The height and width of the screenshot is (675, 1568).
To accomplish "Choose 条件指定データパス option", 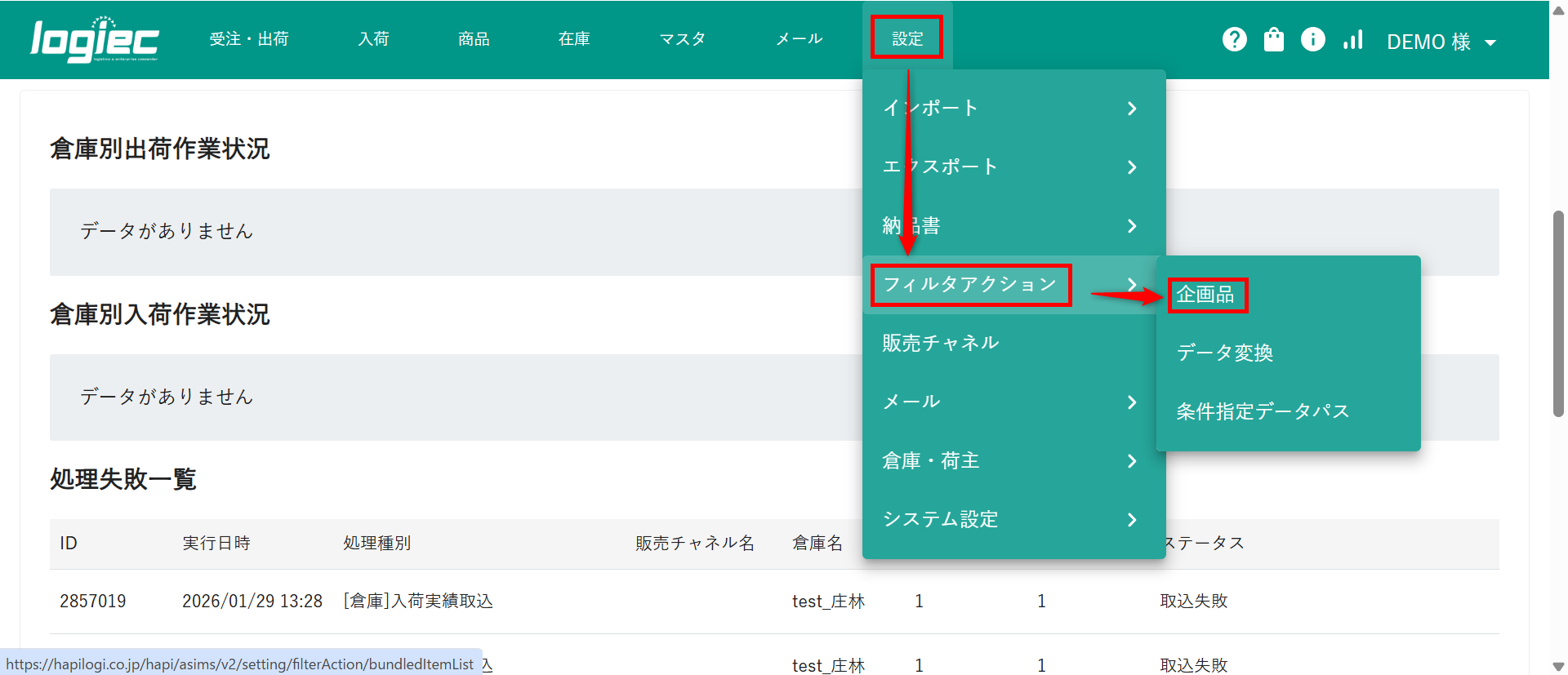I will pyautogui.click(x=1262, y=411).
